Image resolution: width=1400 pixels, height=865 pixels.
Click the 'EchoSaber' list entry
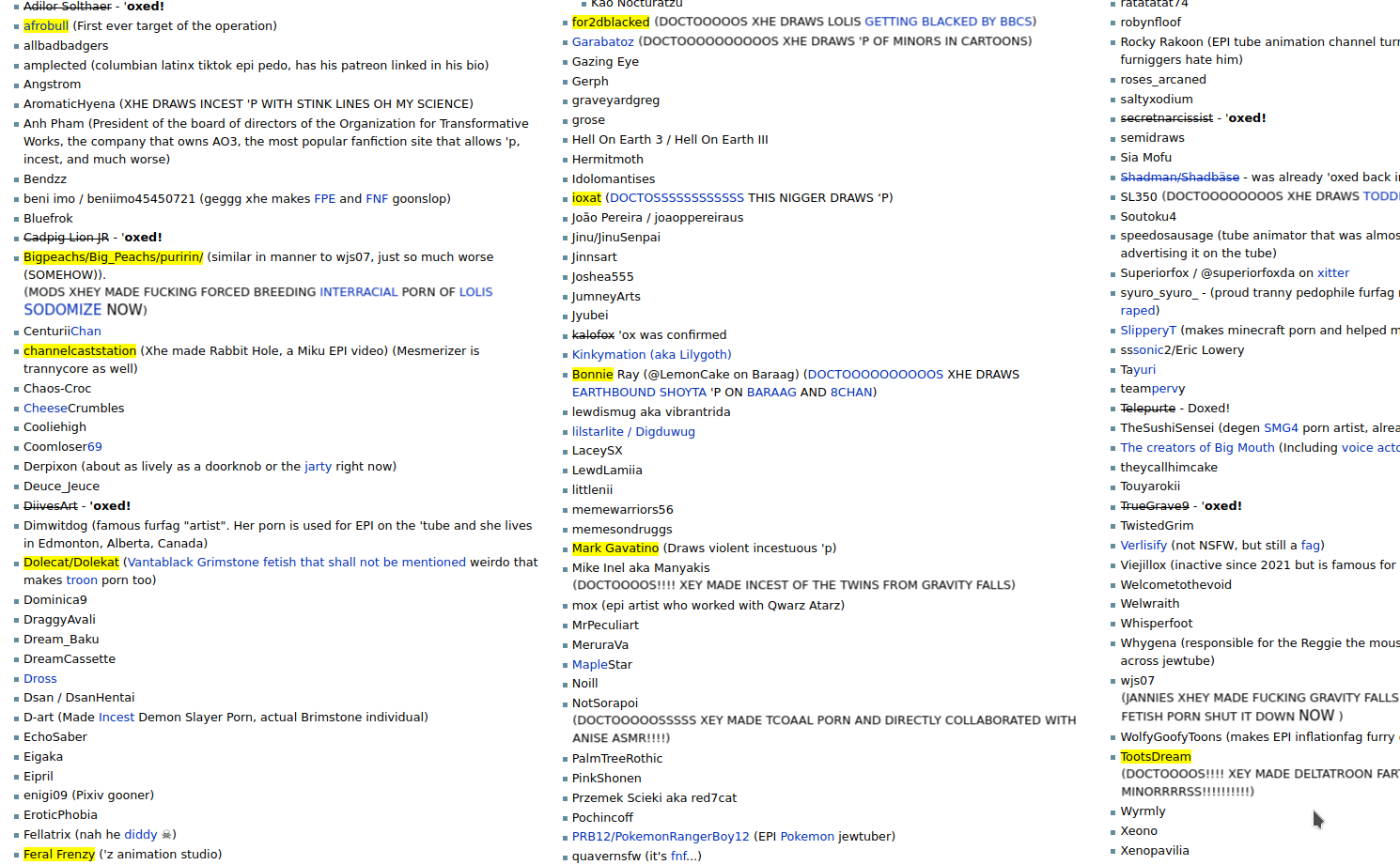pos(55,736)
